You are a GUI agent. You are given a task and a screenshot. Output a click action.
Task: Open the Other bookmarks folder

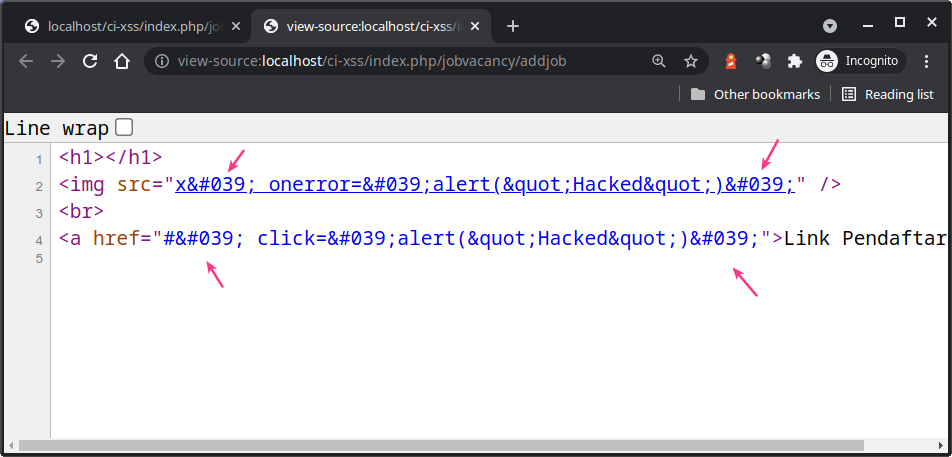click(755, 94)
